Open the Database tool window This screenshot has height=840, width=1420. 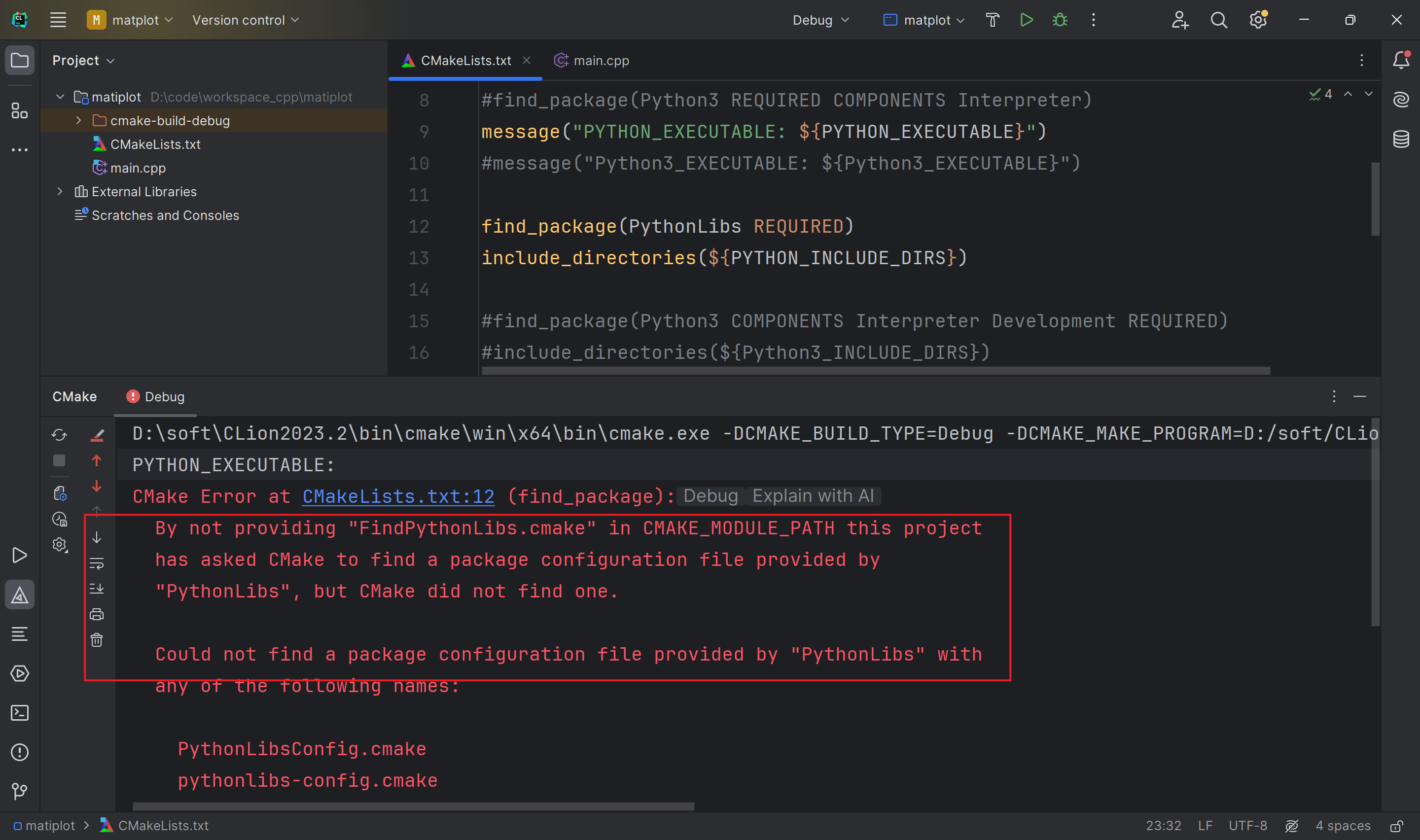click(1401, 139)
